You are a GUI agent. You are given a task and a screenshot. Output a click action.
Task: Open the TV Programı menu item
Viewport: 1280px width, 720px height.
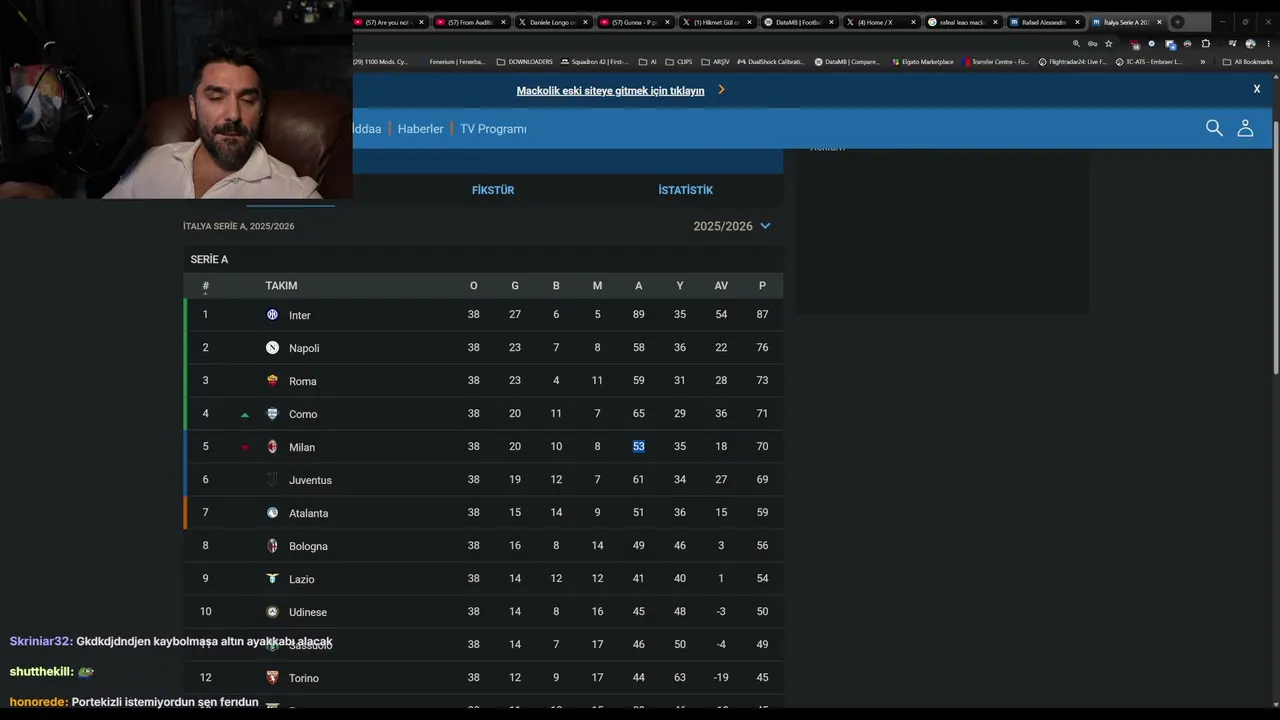tap(493, 129)
